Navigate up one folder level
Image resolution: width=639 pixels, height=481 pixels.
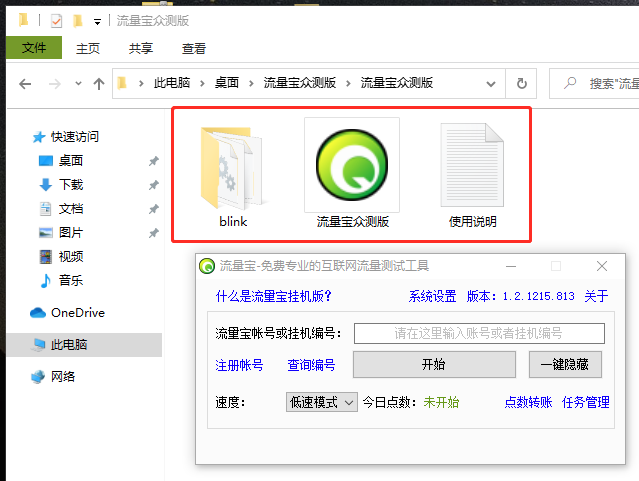(x=99, y=84)
